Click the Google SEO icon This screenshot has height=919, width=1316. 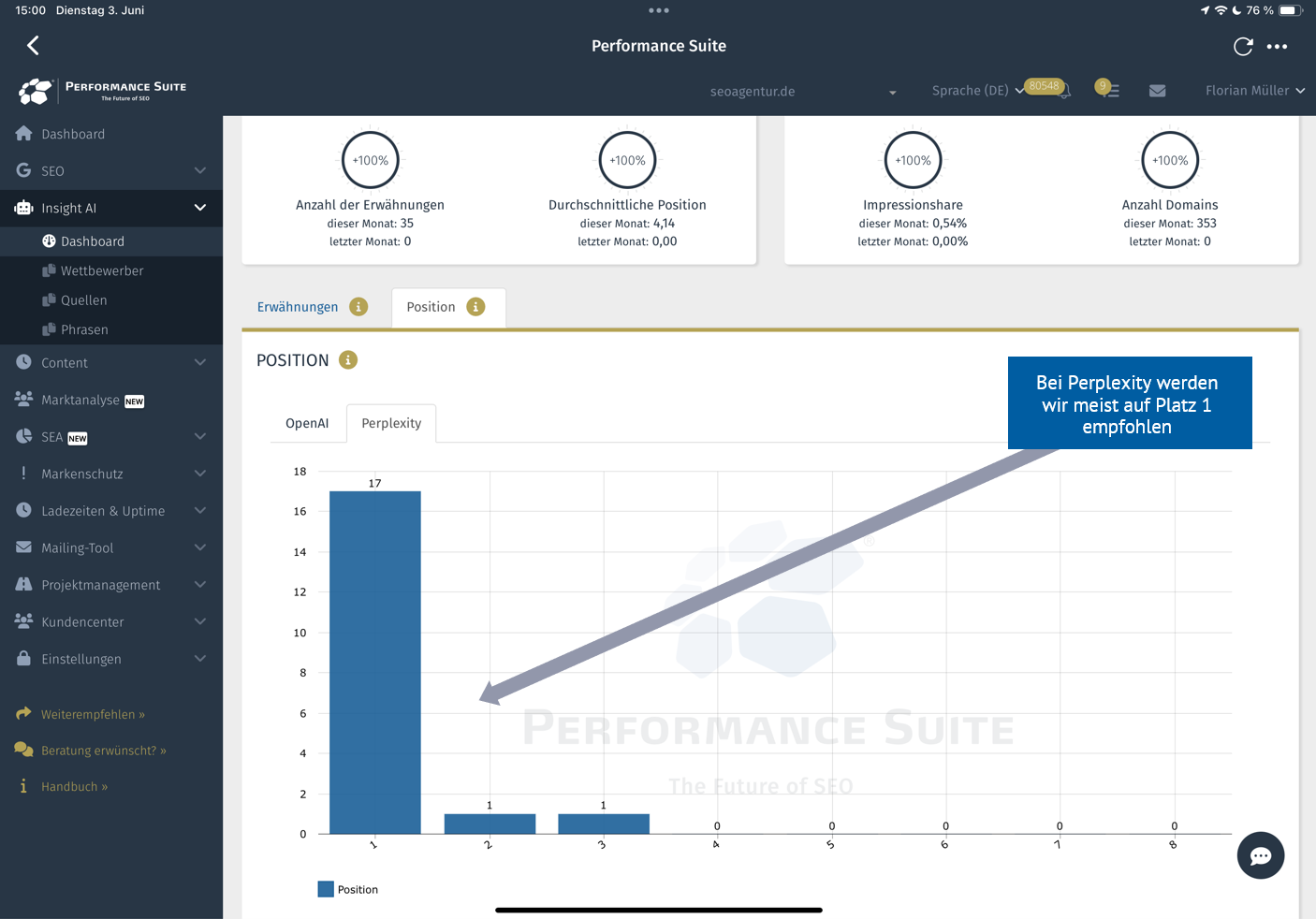point(24,170)
